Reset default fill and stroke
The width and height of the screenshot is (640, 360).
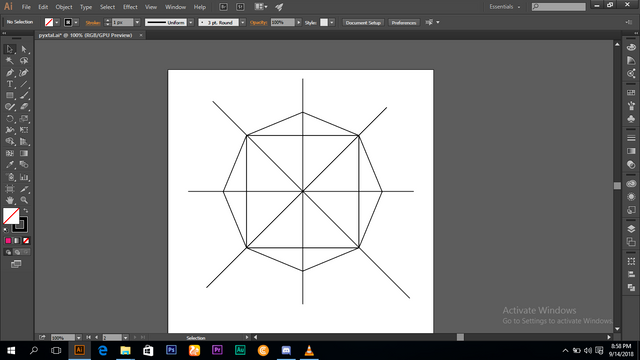click(6, 230)
